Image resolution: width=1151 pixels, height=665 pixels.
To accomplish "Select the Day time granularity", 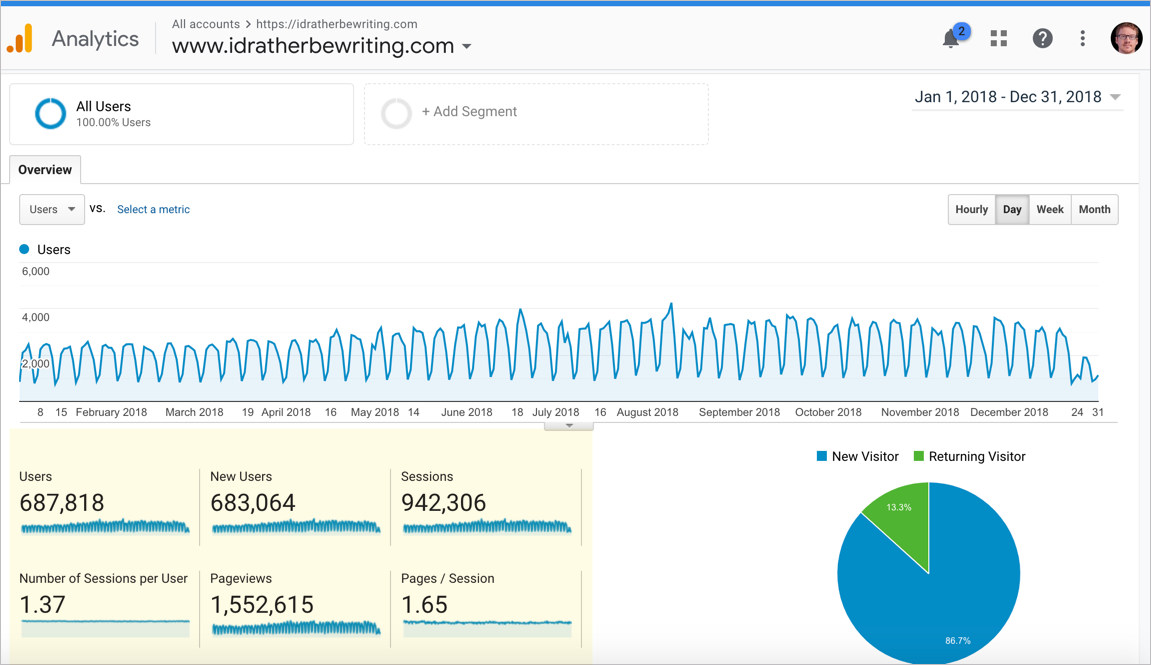I will 1012,209.
